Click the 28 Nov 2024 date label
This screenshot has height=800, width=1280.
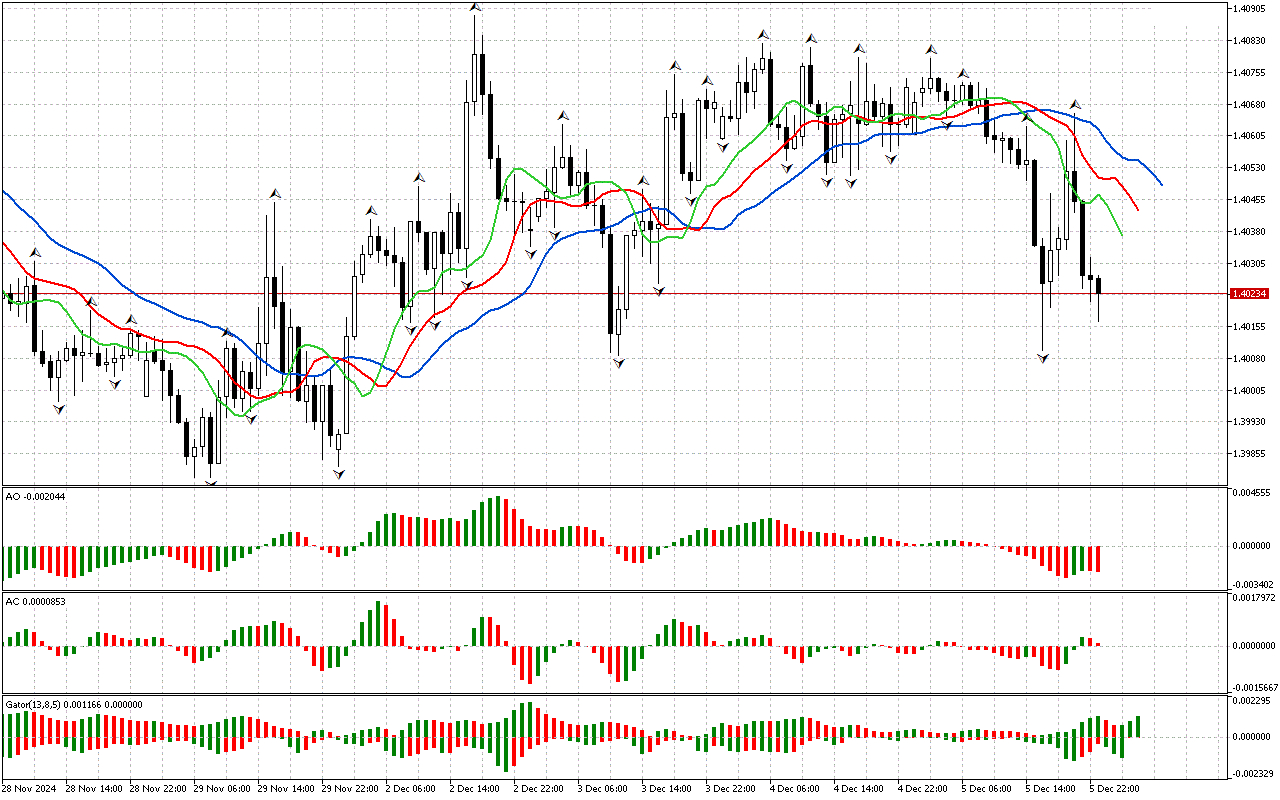[31, 789]
